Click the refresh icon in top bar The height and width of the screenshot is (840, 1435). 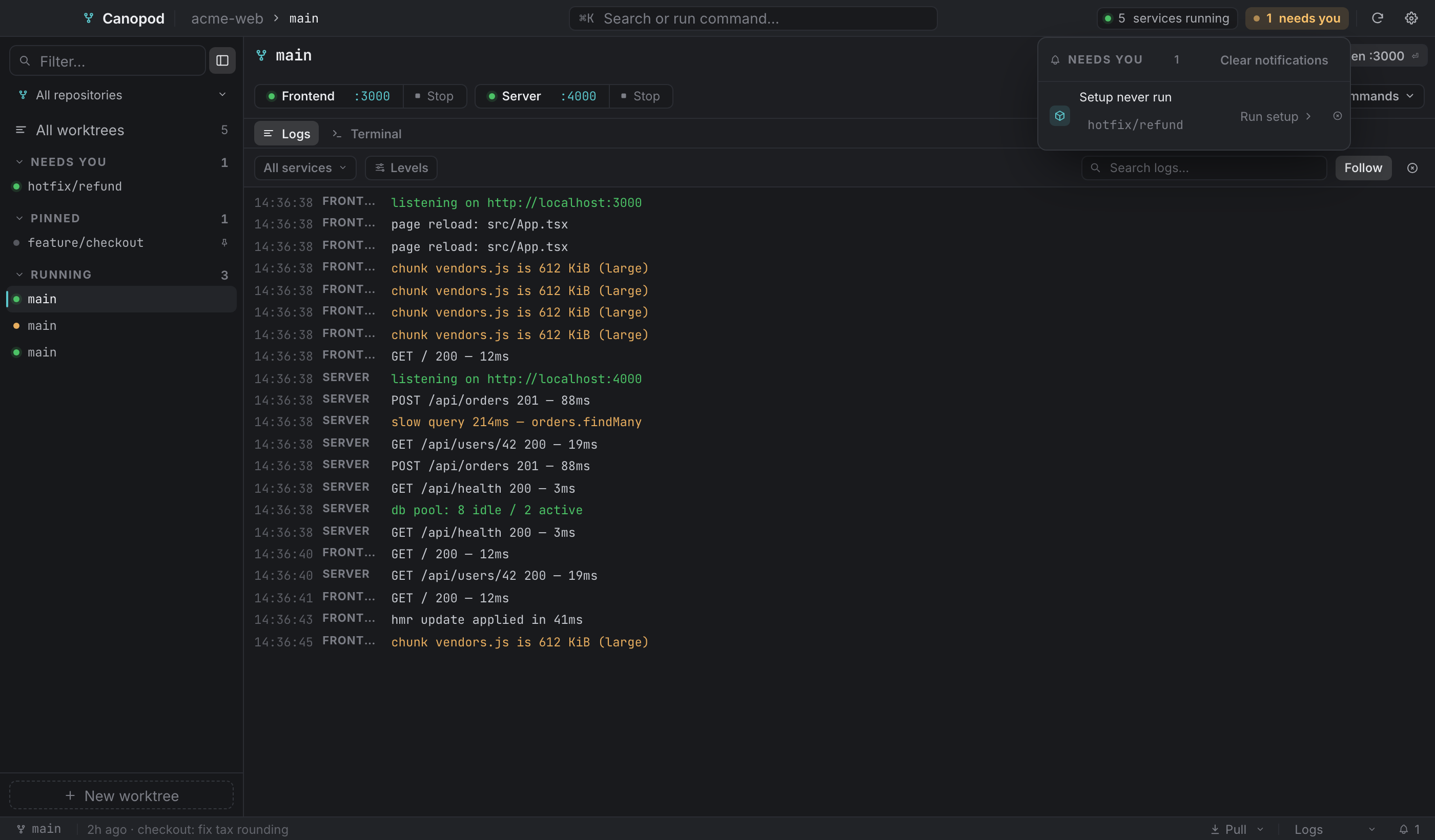coord(1377,18)
